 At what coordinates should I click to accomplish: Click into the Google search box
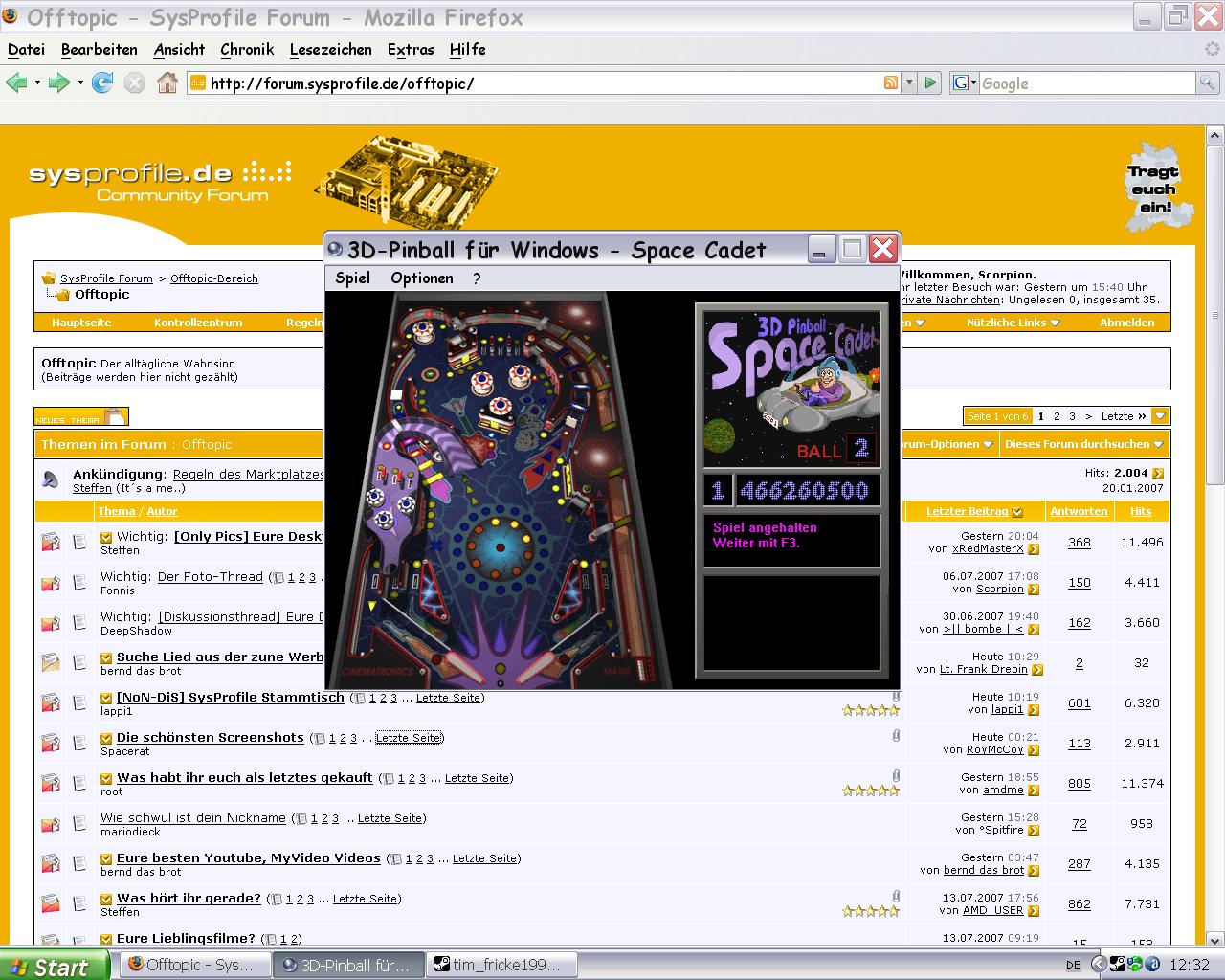coord(1088,83)
